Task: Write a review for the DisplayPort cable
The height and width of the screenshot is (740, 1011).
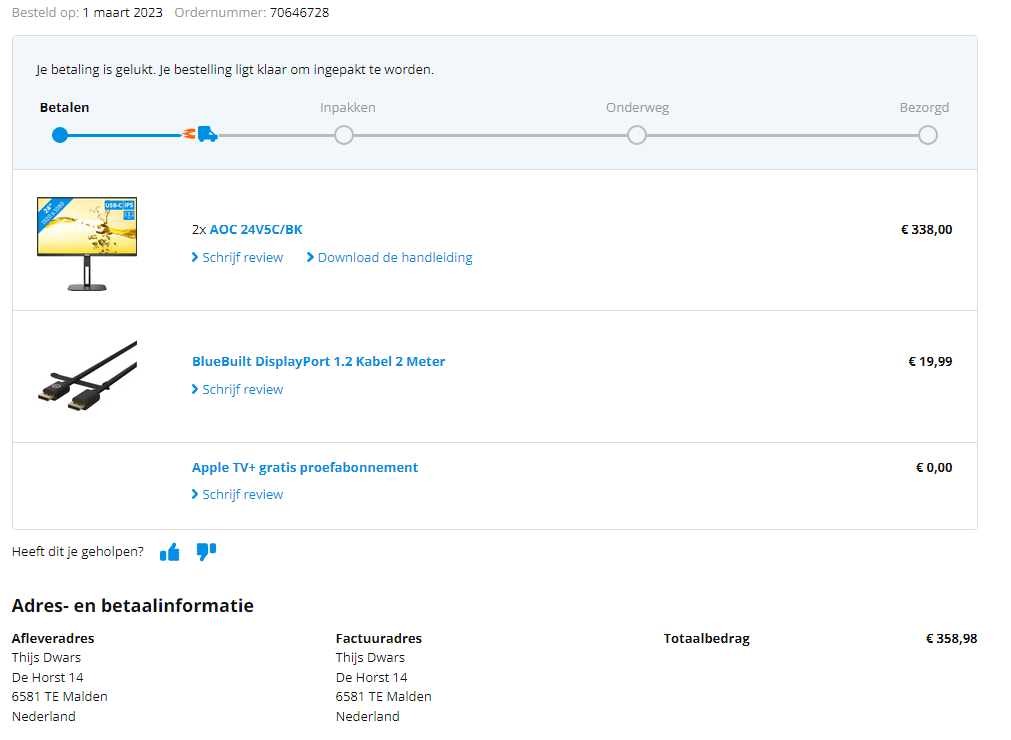Action: 242,390
